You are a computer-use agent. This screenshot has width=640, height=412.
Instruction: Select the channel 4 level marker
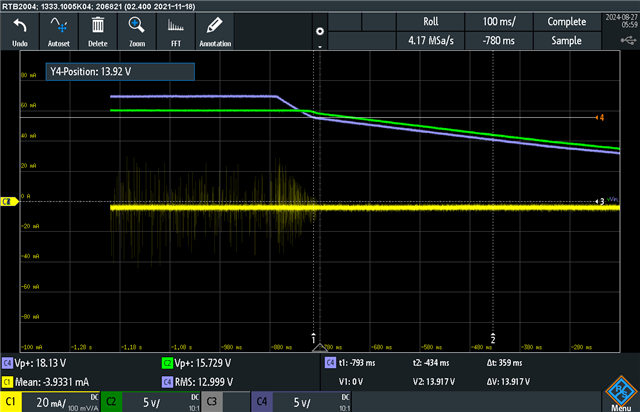(600, 118)
